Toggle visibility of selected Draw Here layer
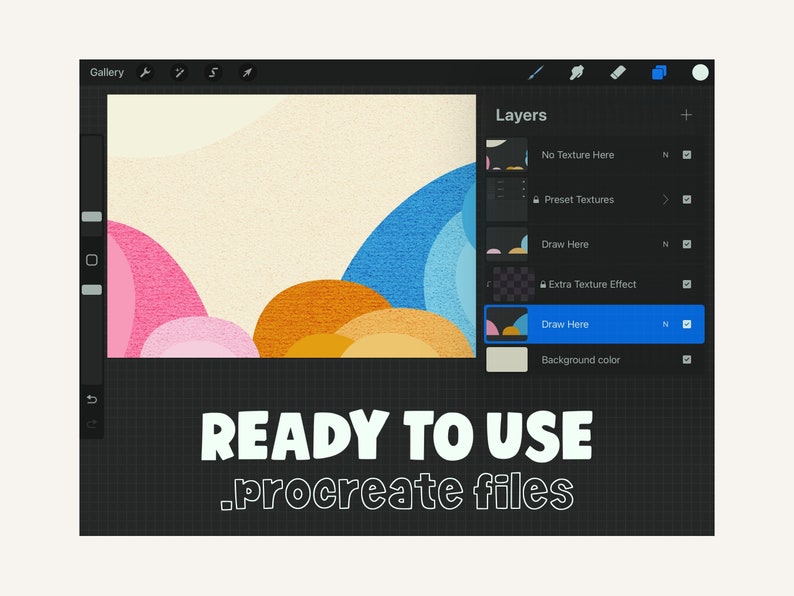Viewport: 794px width, 596px height. point(687,324)
